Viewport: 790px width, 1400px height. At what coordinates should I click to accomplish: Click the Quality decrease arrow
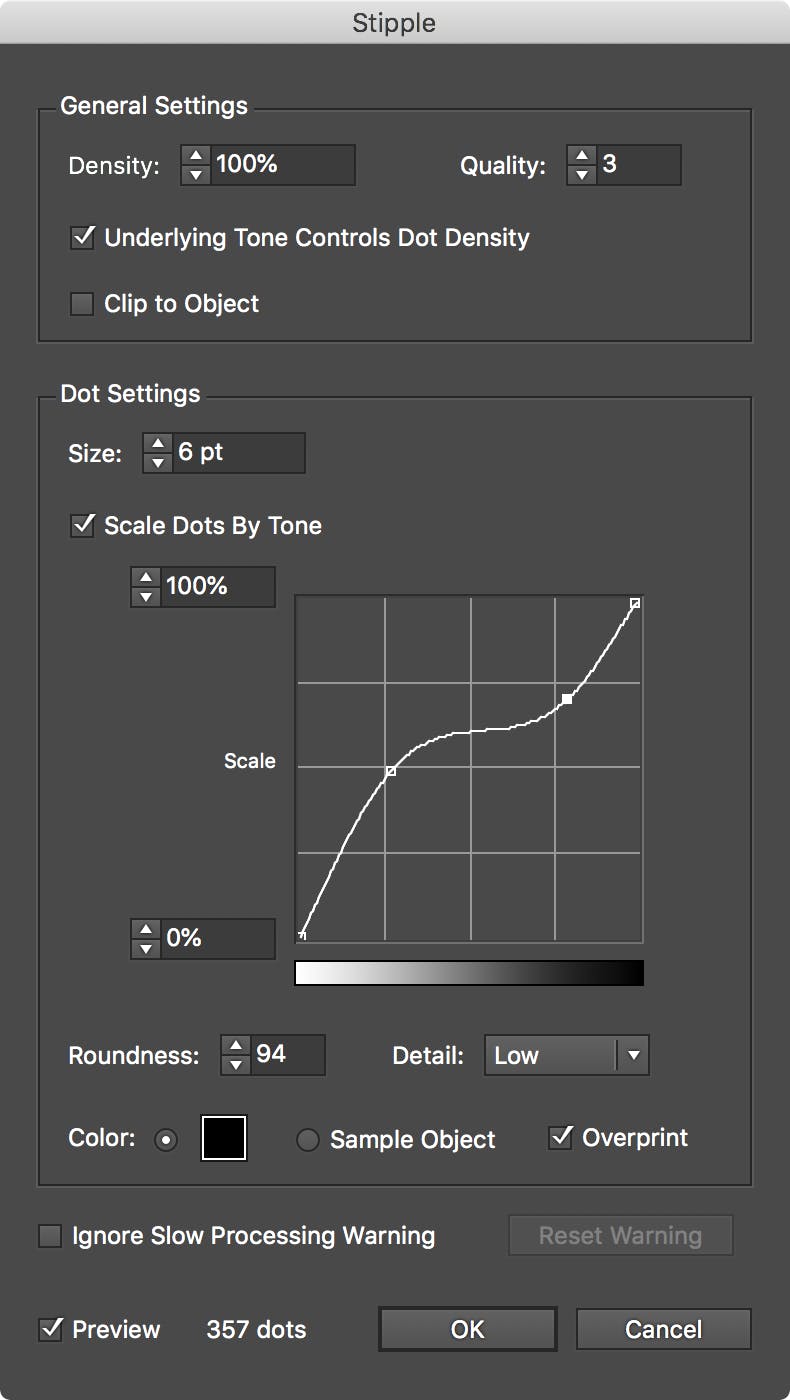point(581,172)
